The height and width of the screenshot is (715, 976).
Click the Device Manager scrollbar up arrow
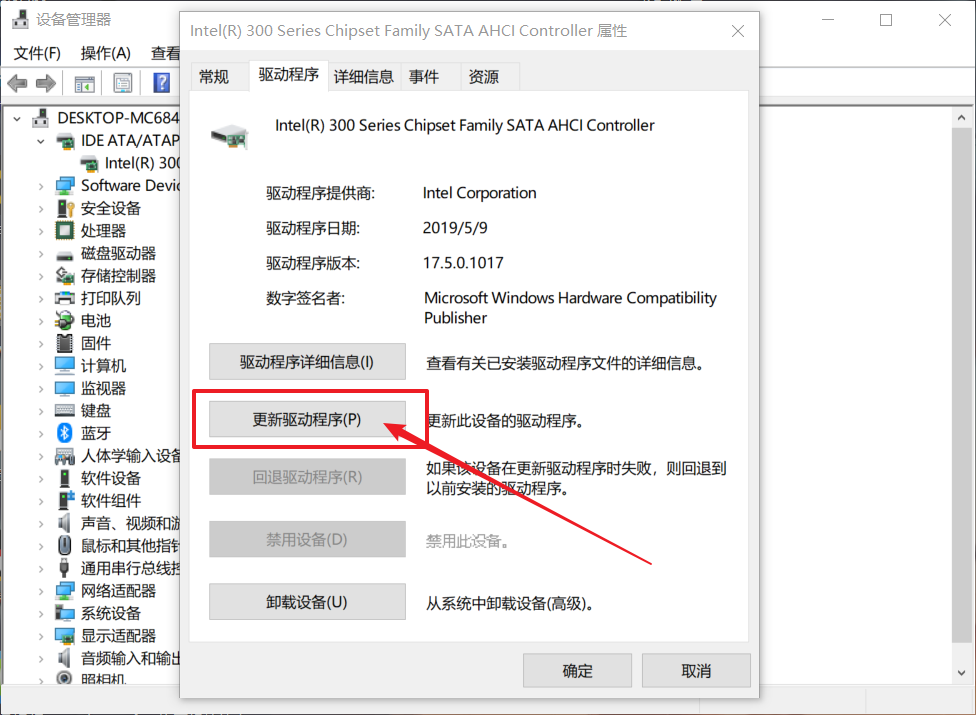(x=962, y=118)
